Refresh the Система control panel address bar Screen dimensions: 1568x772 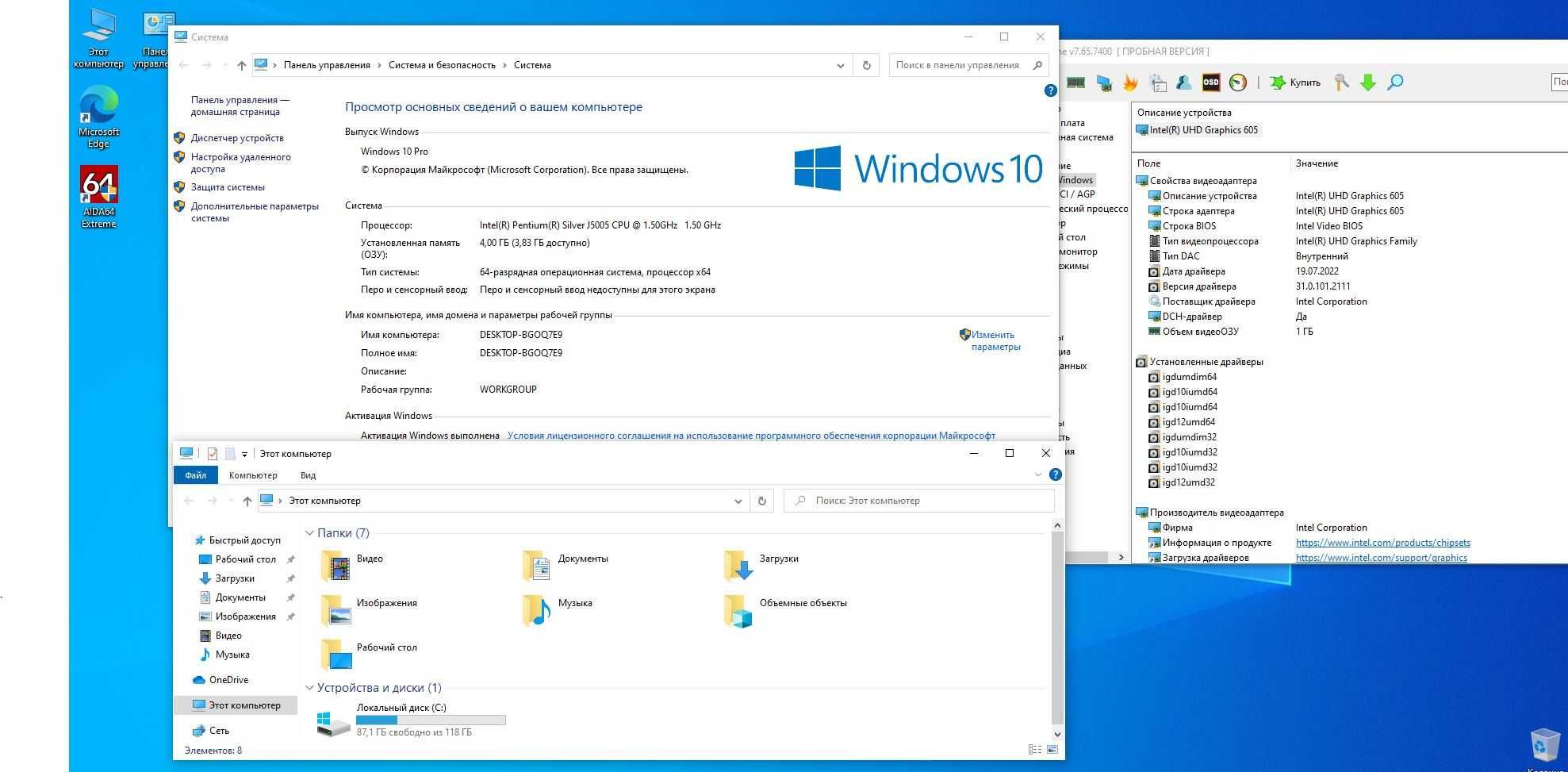pyautogui.click(x=866, y=65)
